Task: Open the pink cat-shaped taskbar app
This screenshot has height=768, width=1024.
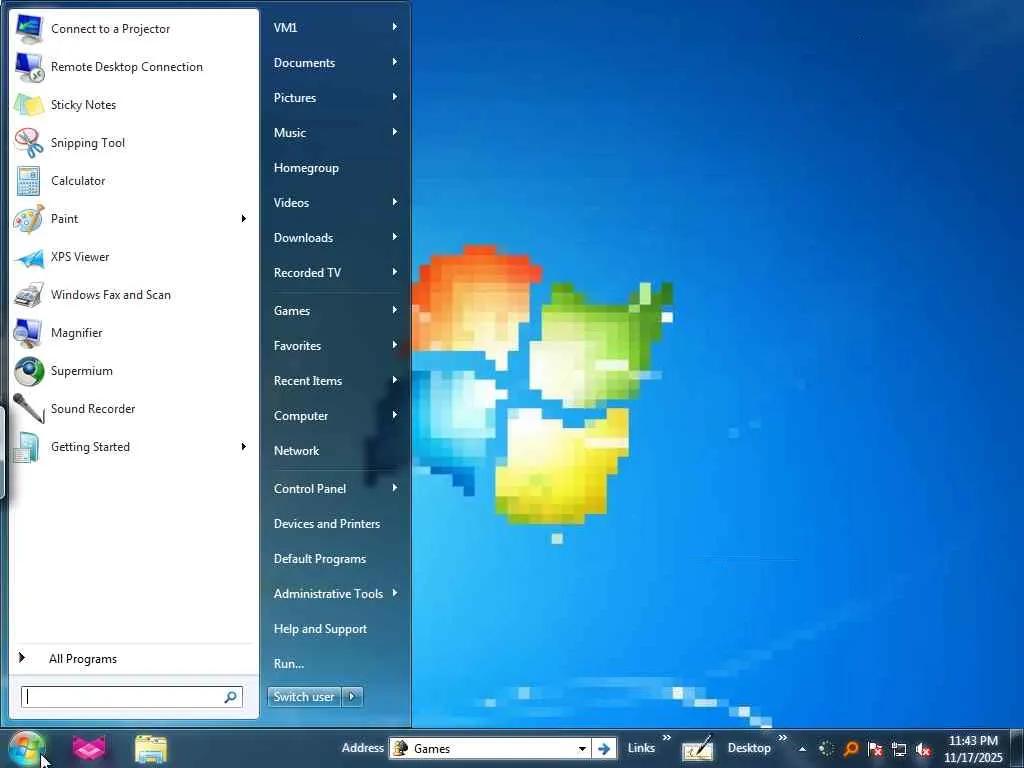Action: coord(89,748)
